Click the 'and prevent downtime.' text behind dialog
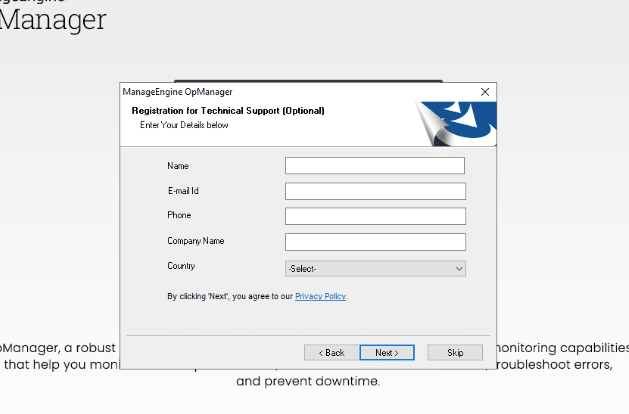Image resolution: width=629 pixels, height=414 pixels. (x=308, y=381)
